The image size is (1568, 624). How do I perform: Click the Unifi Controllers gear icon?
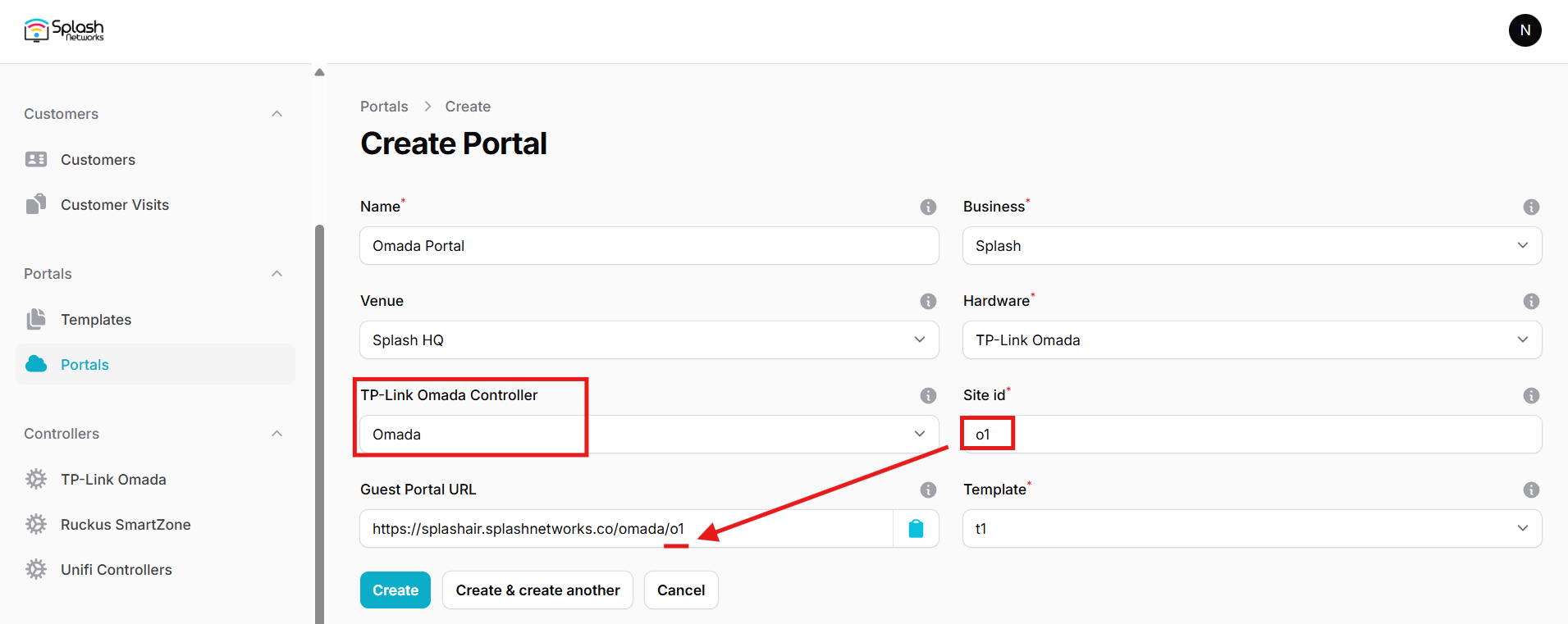point(36,569)
